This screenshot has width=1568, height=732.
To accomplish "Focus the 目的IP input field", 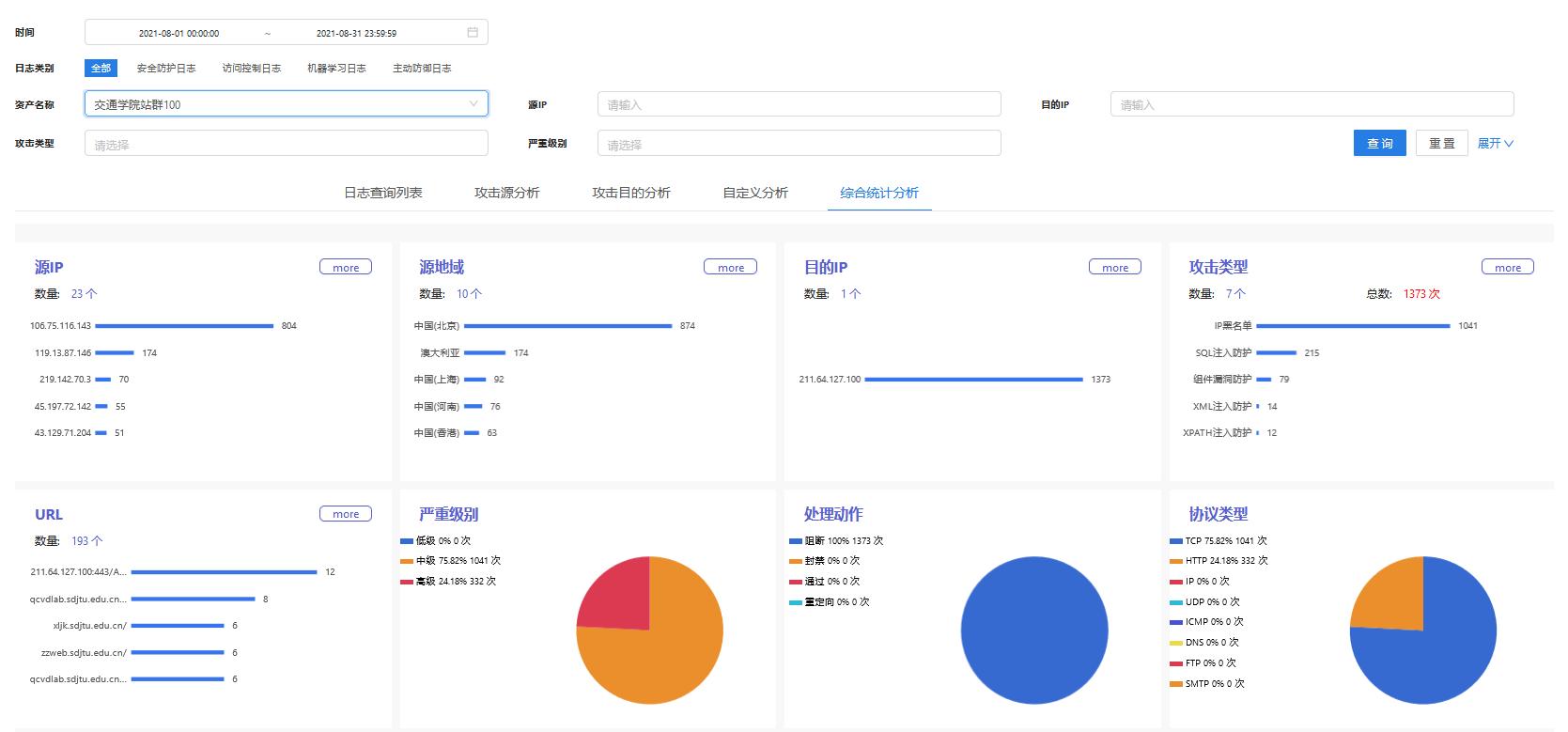I will pyautogui.click(x=1312, y=103).
